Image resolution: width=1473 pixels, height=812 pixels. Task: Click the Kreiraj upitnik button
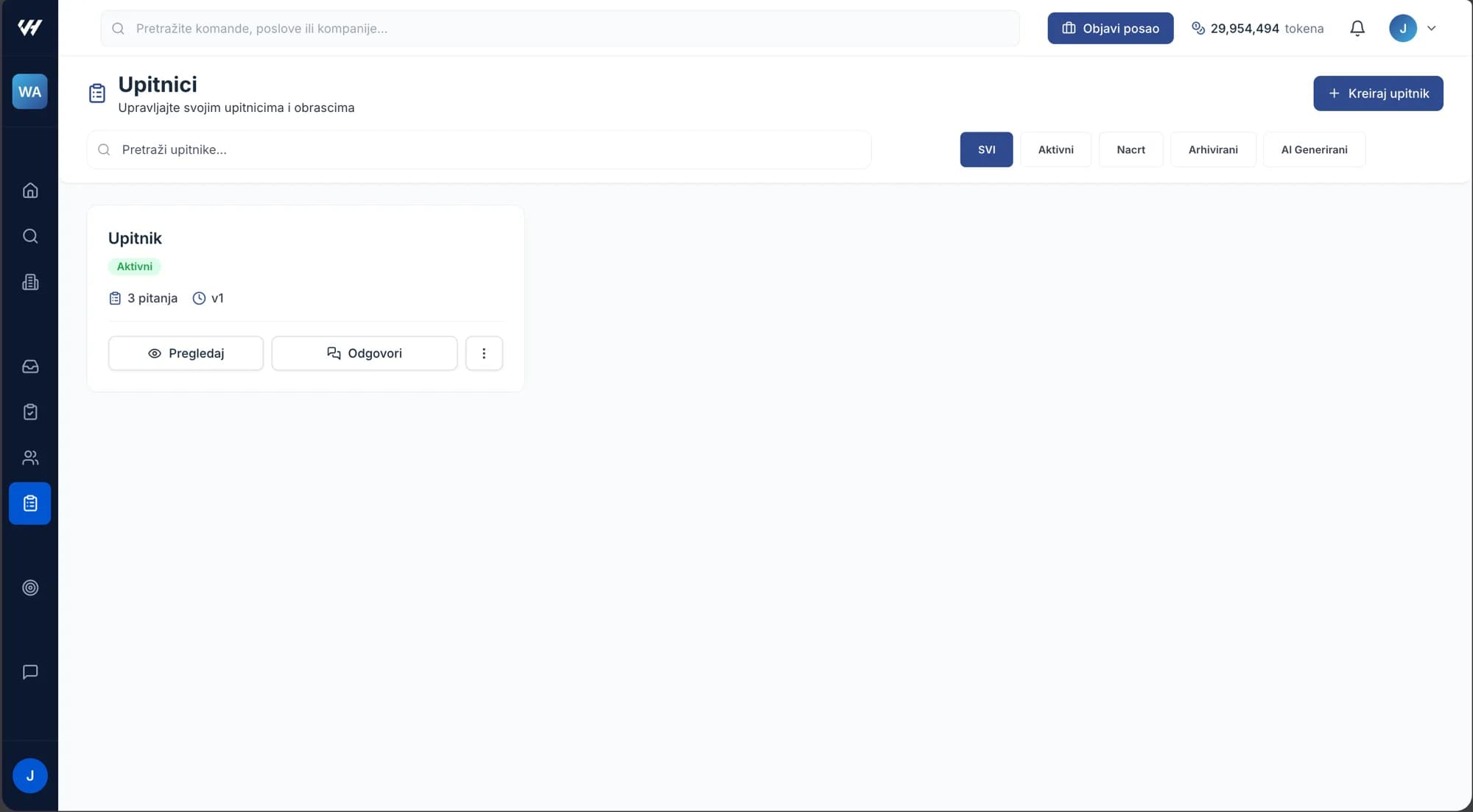1378,93
